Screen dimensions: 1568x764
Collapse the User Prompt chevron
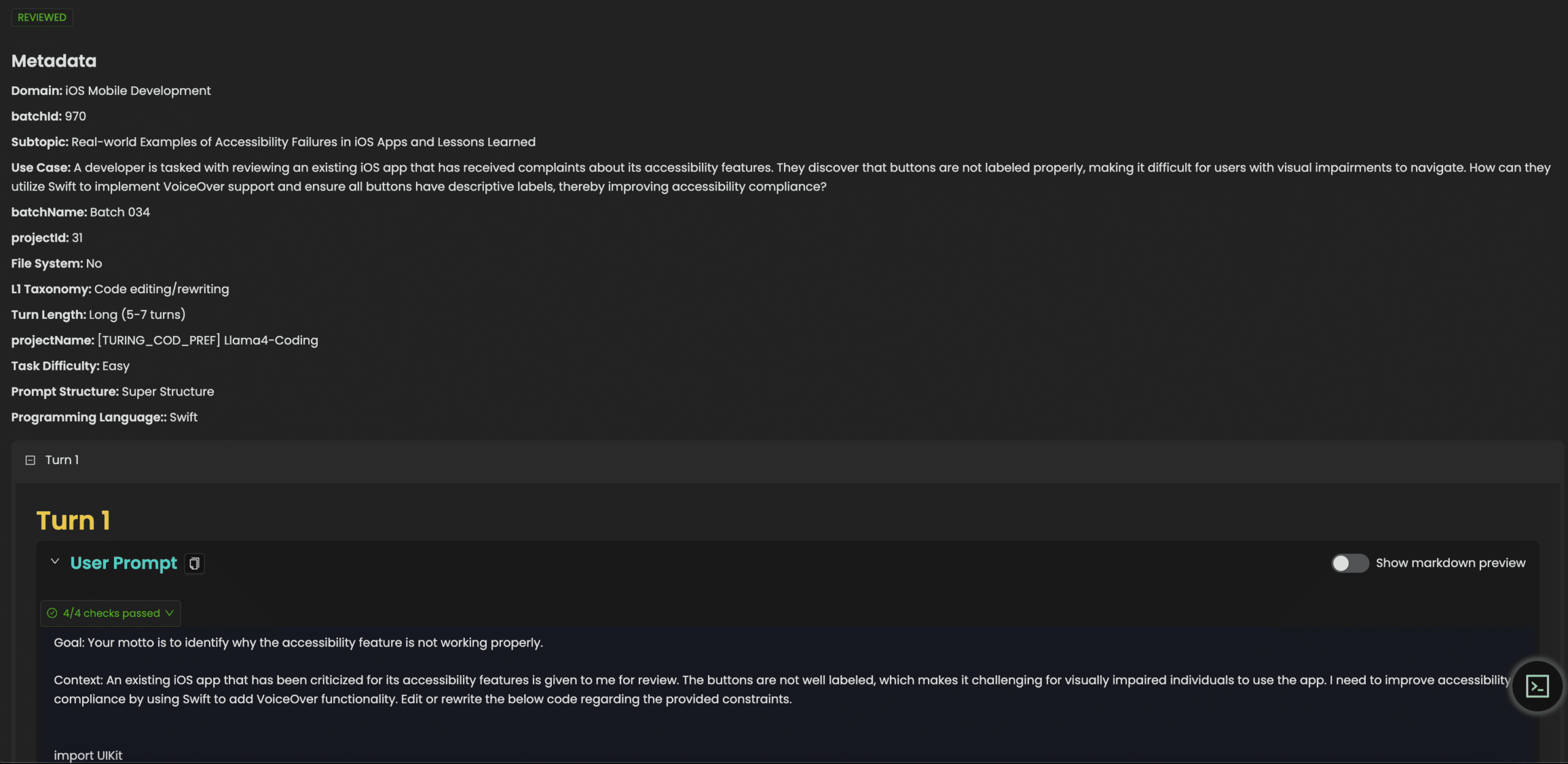[x=55, y=562]
